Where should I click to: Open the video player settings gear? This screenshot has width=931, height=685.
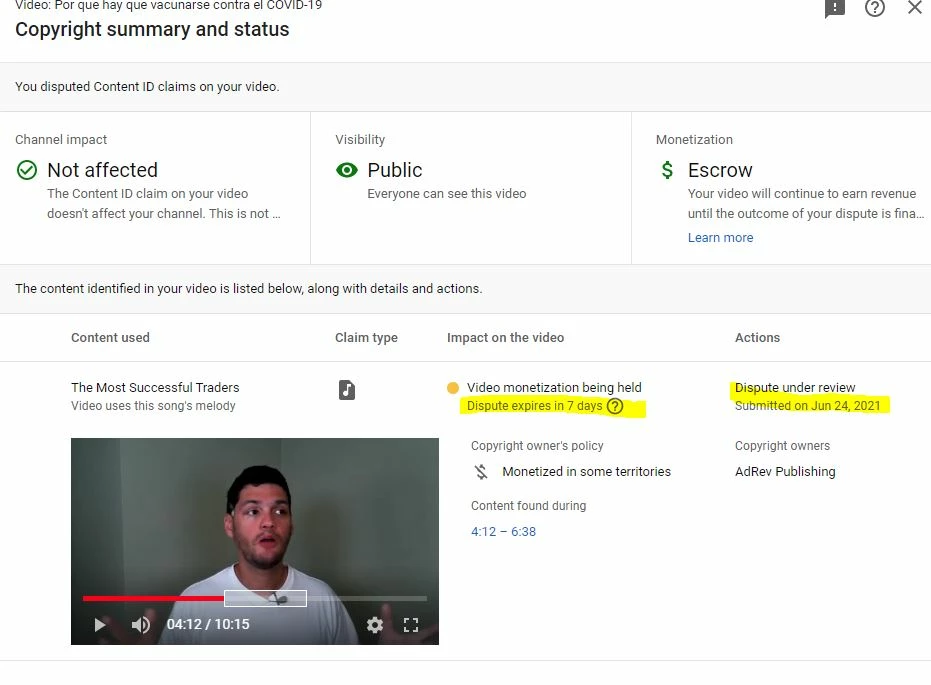coord(375,624)
